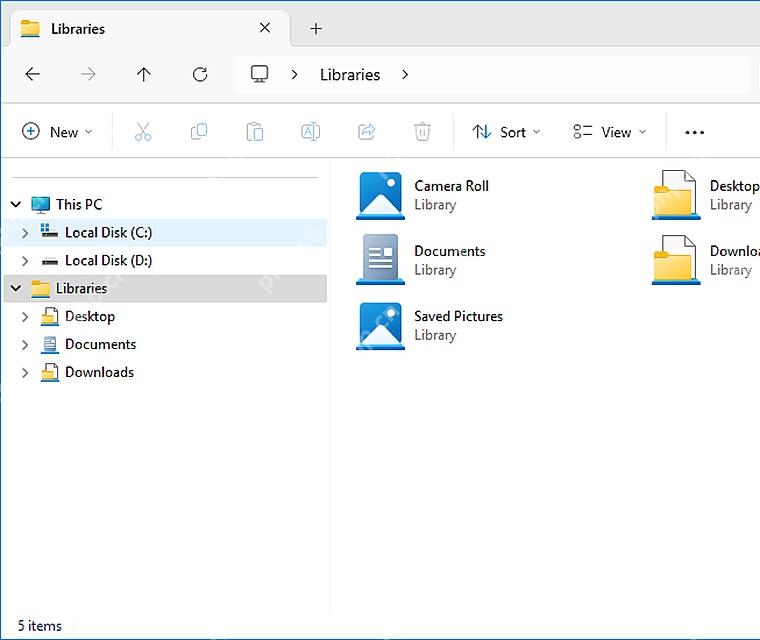
Task: Collapse the This PC tree node
Action: pos(16,205)
